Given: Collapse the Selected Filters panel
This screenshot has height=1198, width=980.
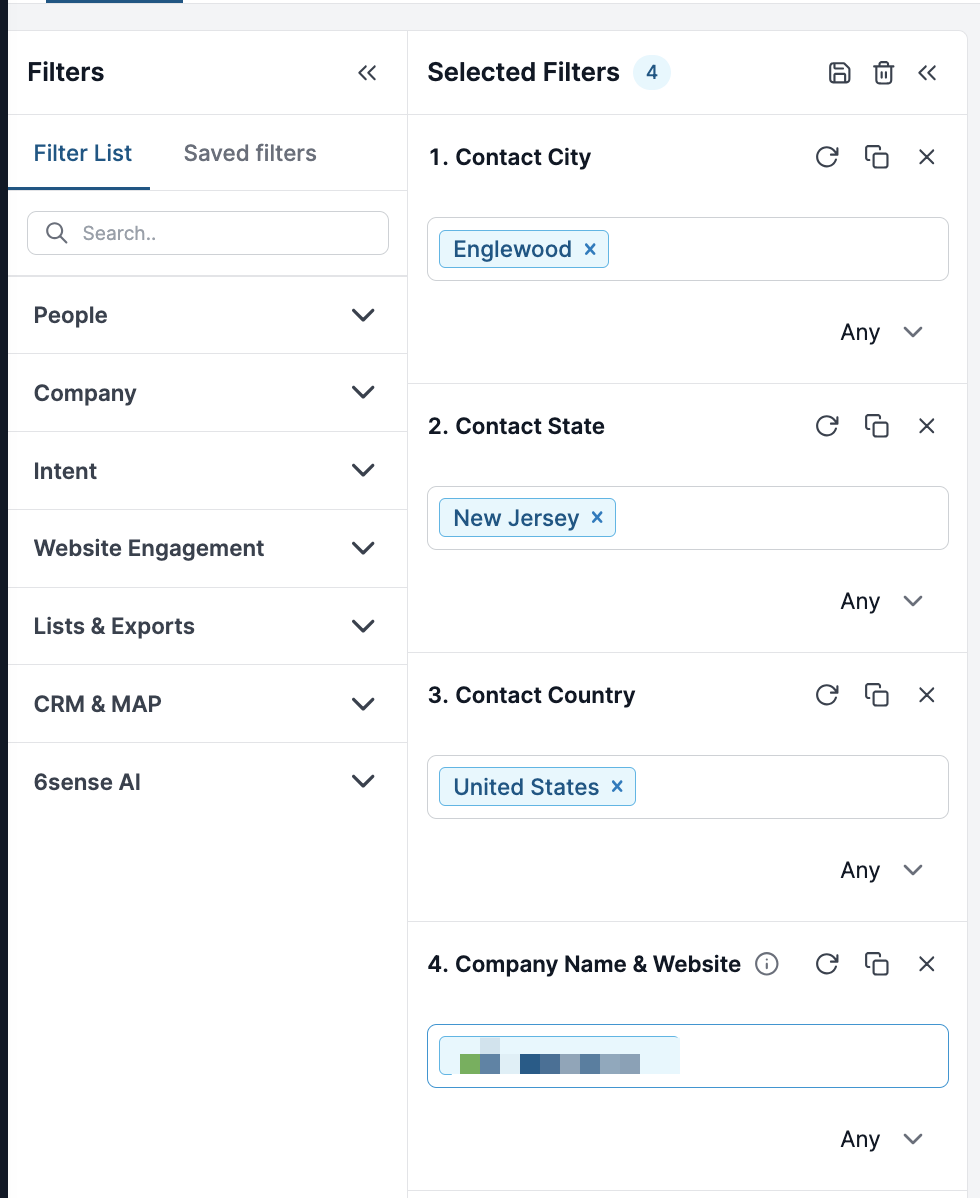Looking at the screenshot, I should point(927,73).
